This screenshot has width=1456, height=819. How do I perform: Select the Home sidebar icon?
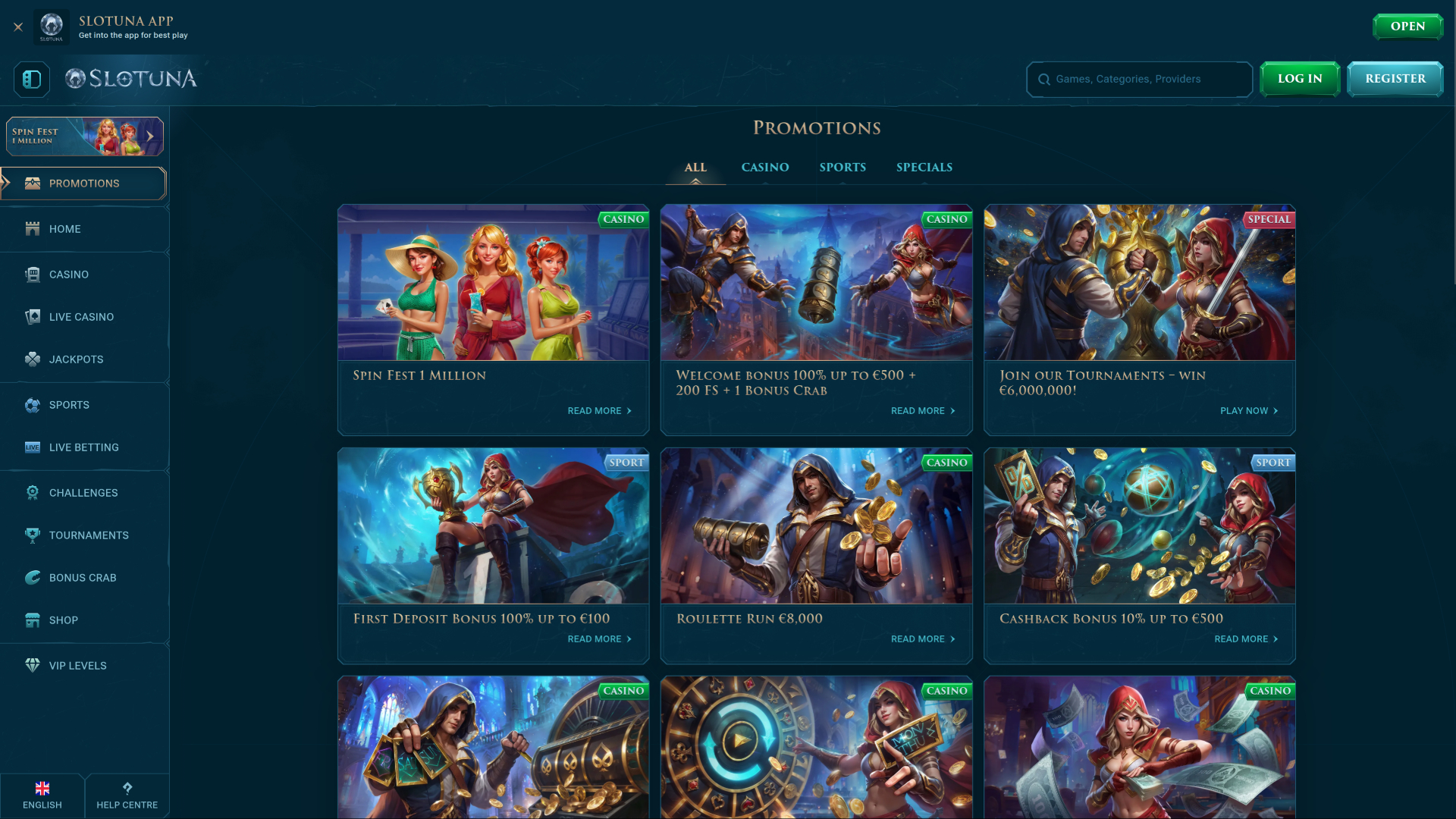click(32, 229)
